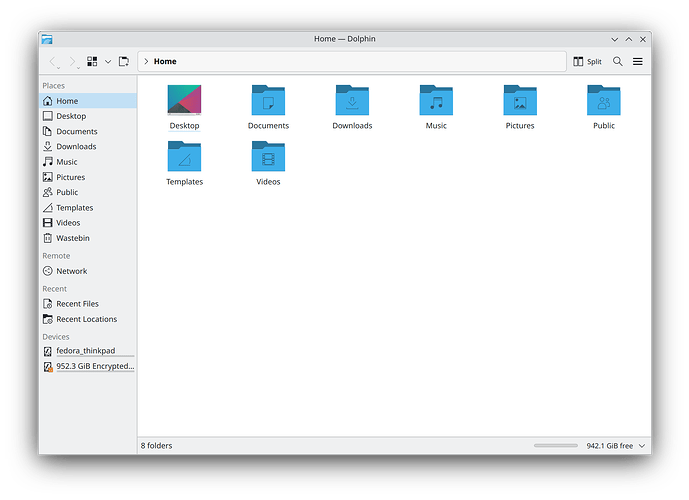Toggle the icons view mode button
689x500 pixels.
pyautogui.click(x=92, y=61)
